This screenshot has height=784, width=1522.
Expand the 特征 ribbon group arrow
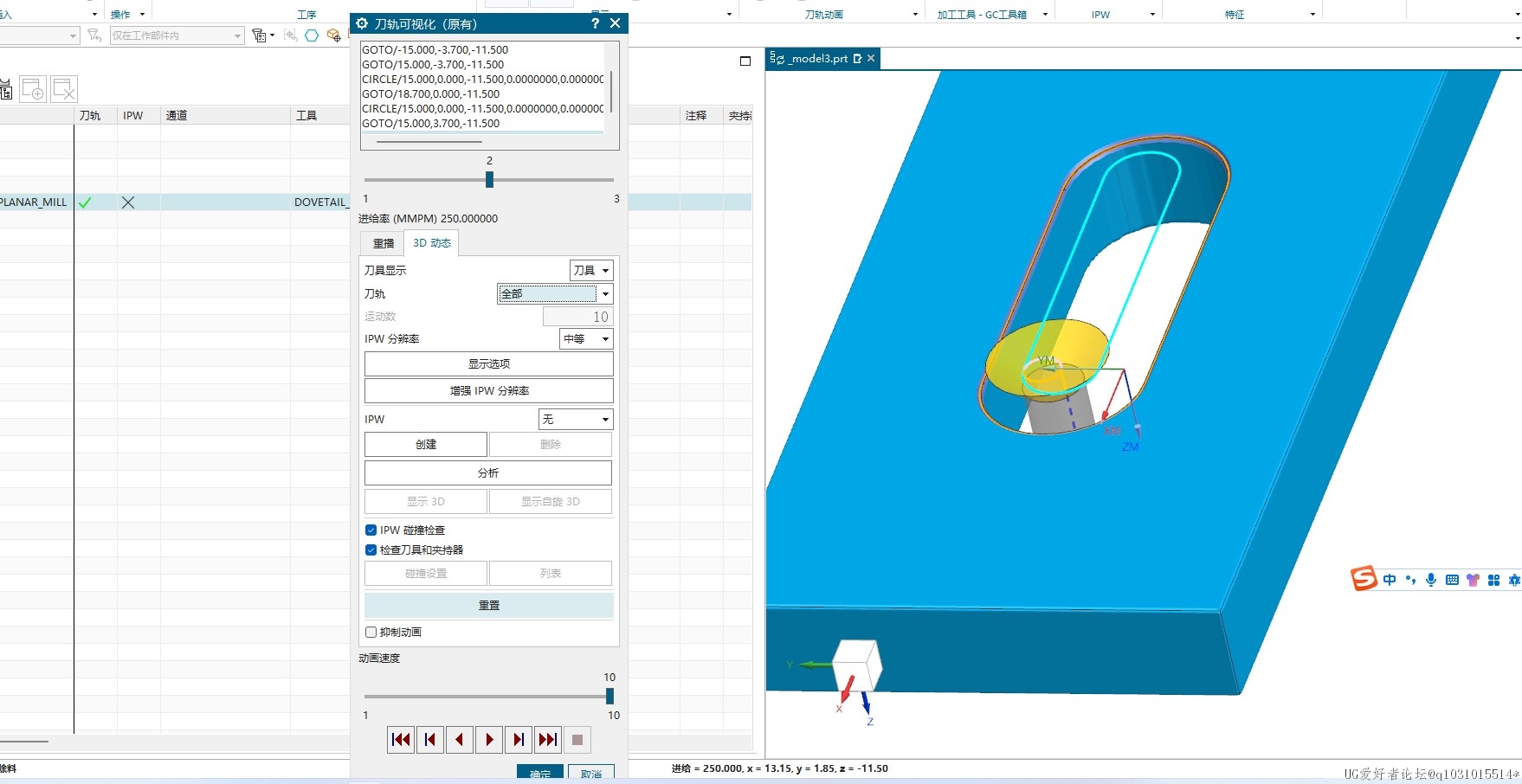pos(1312,15)
